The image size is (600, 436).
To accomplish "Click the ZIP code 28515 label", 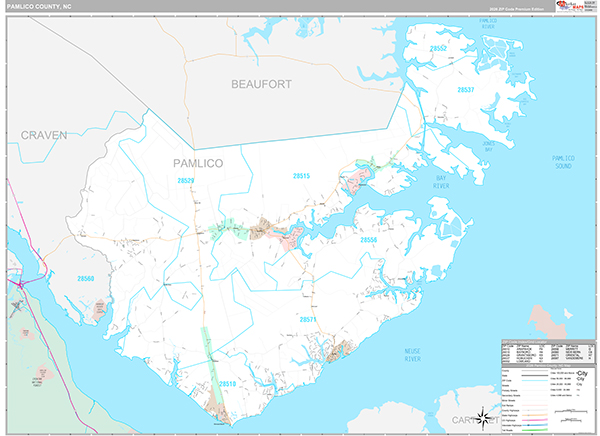I will pyautogui.click(x=301, y=176).
